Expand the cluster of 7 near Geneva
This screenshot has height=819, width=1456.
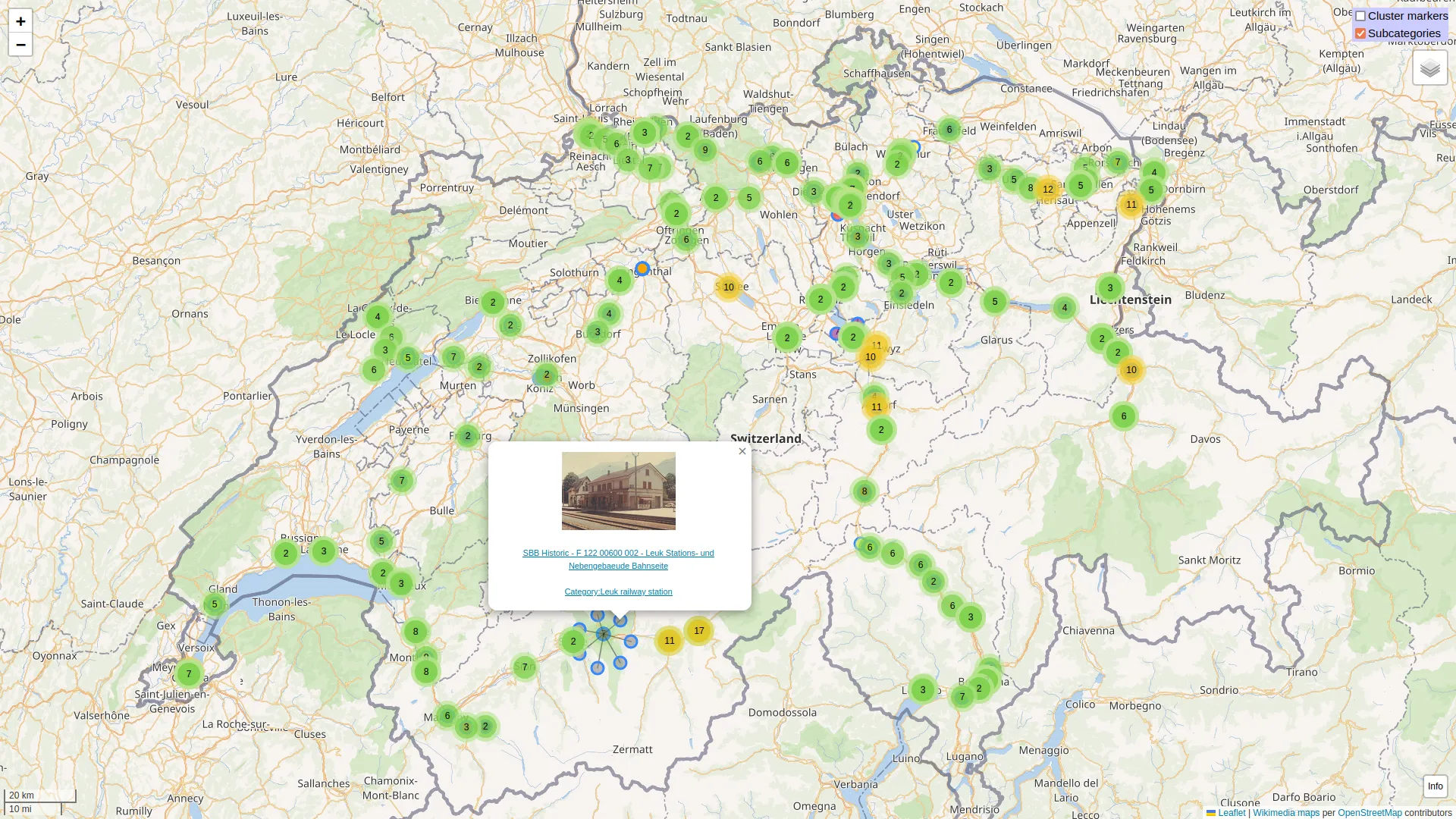[189, 674]
